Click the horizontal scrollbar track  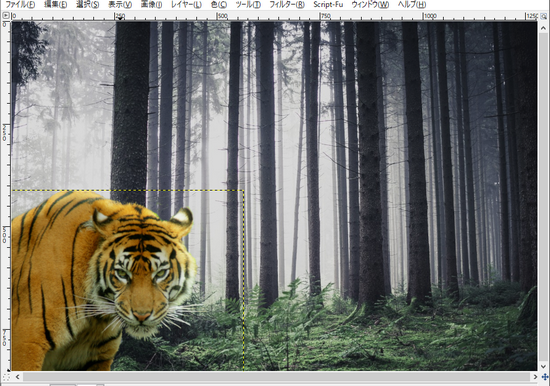tap(276, 377)
